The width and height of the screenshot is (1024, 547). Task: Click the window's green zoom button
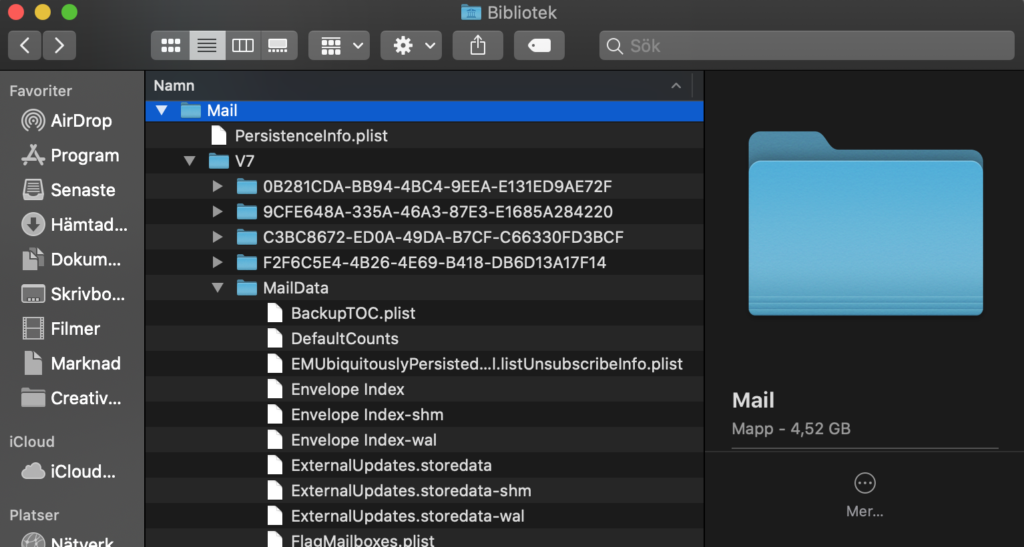coord(69,12)
